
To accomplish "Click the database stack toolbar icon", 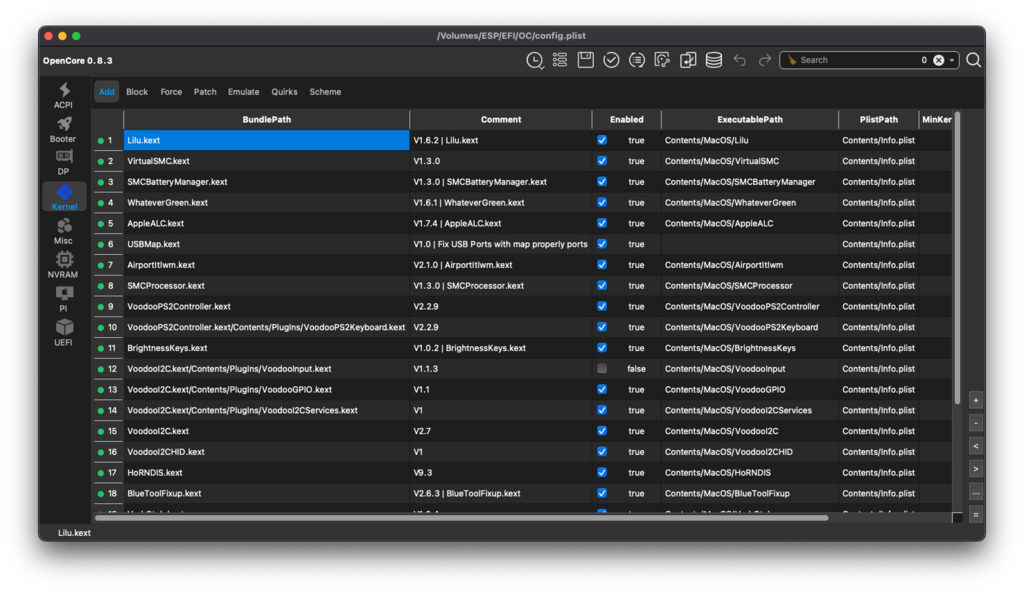I will [x=714, y=60].
